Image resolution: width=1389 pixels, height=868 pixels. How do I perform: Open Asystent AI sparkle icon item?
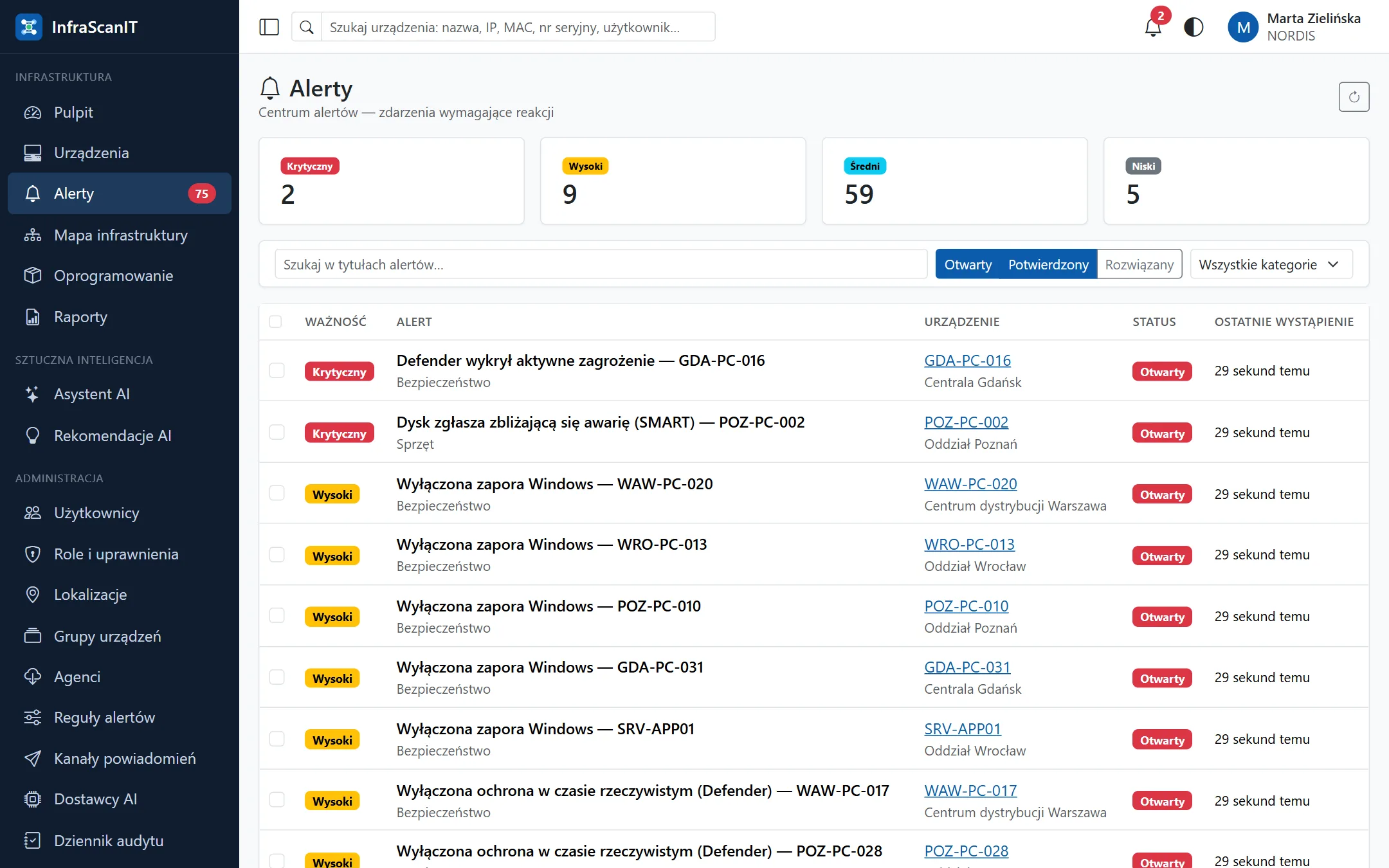[x=120, y=394]
